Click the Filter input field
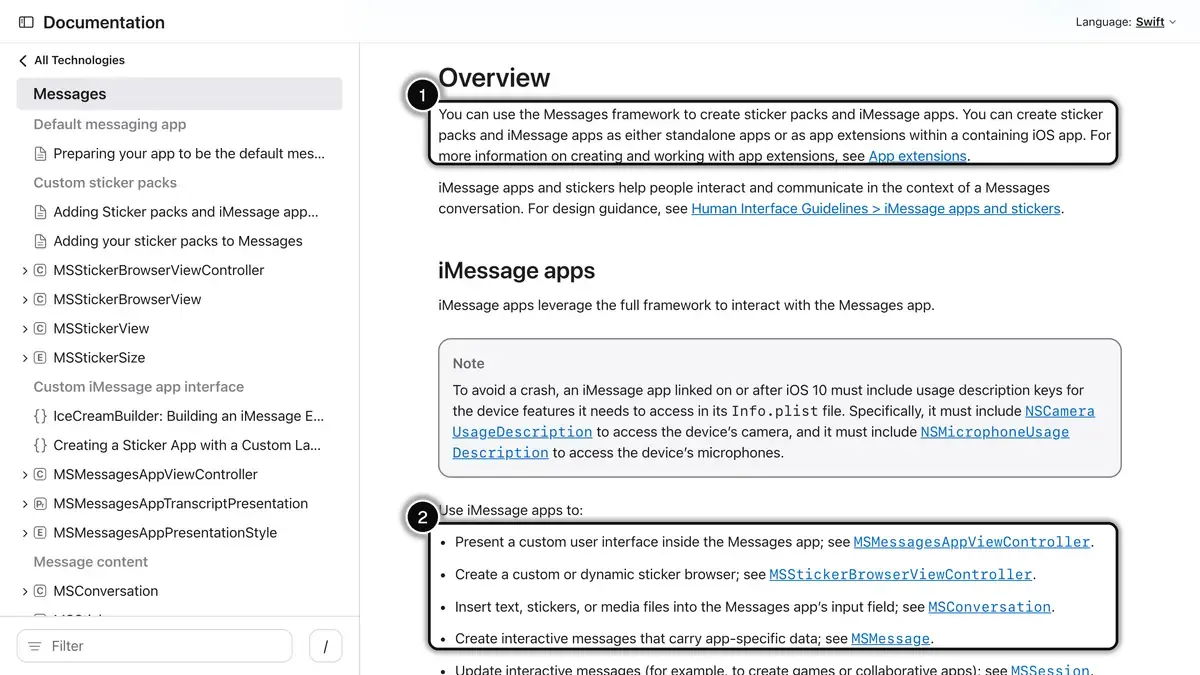This screenshot has width=1200, height=675. (154, 646)
